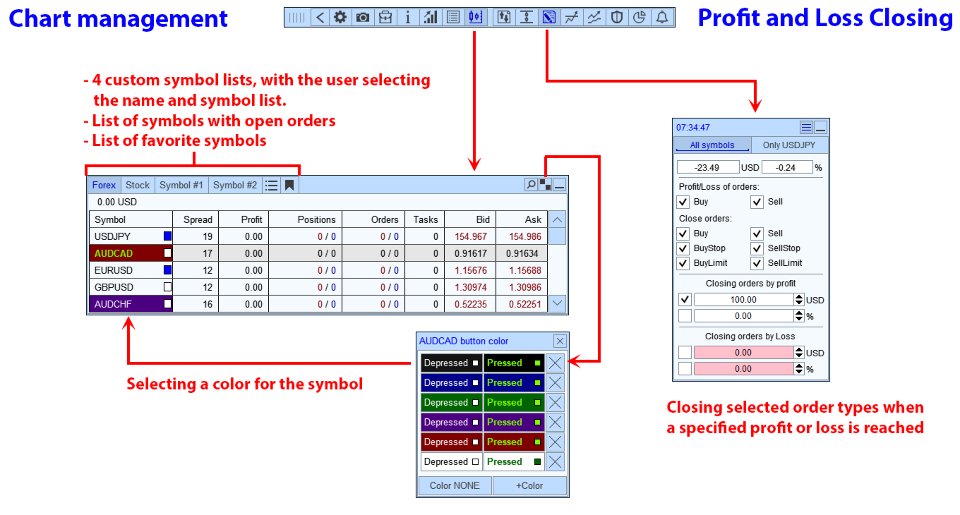Image resolution: width=960 pixels, height=515 pixels.
Task: Pick the blue Depressed color swatch
Action: tap(451, 383)
